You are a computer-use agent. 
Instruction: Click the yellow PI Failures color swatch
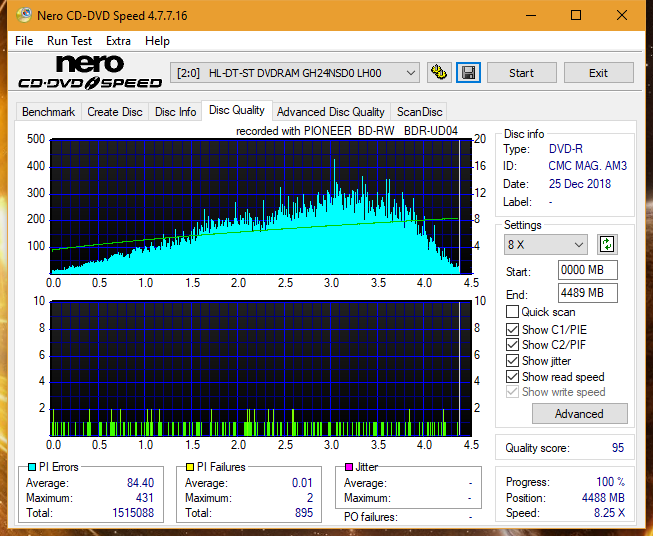point(190,467)
